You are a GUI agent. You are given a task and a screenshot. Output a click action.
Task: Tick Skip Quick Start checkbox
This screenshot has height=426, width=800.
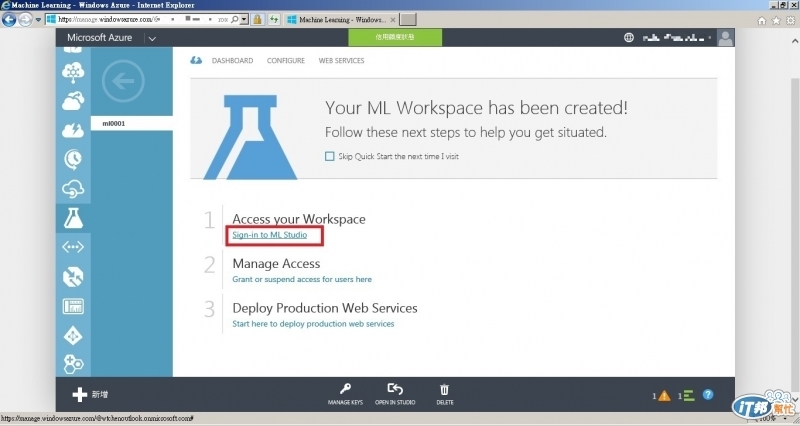(330, 156)
